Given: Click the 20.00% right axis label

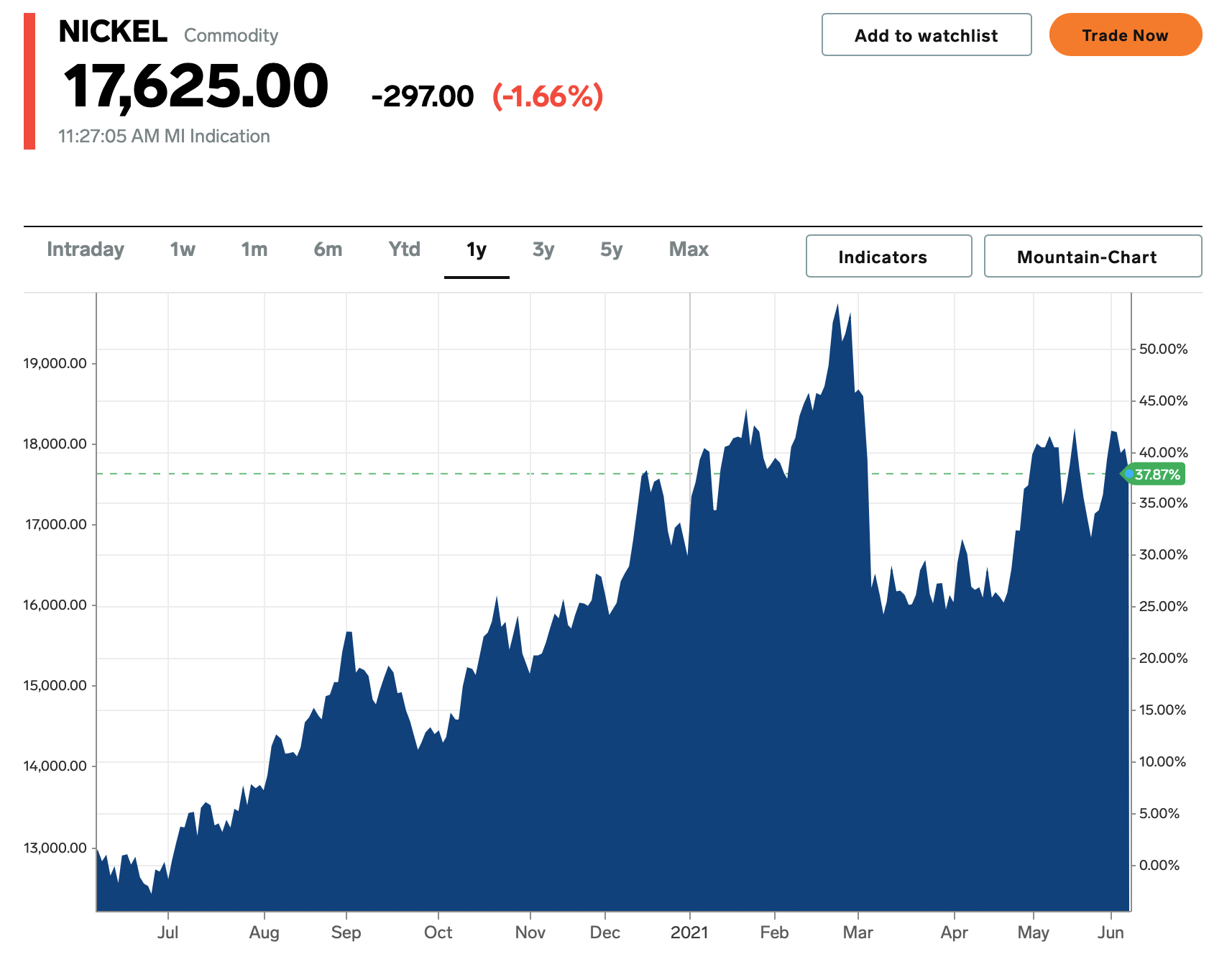Looking at the screenshot, I should tap(1163, 658).
